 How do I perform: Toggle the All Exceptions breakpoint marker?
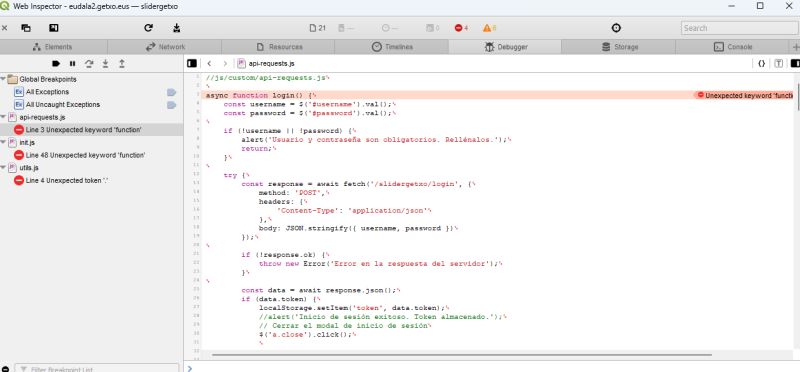point(171,92)
